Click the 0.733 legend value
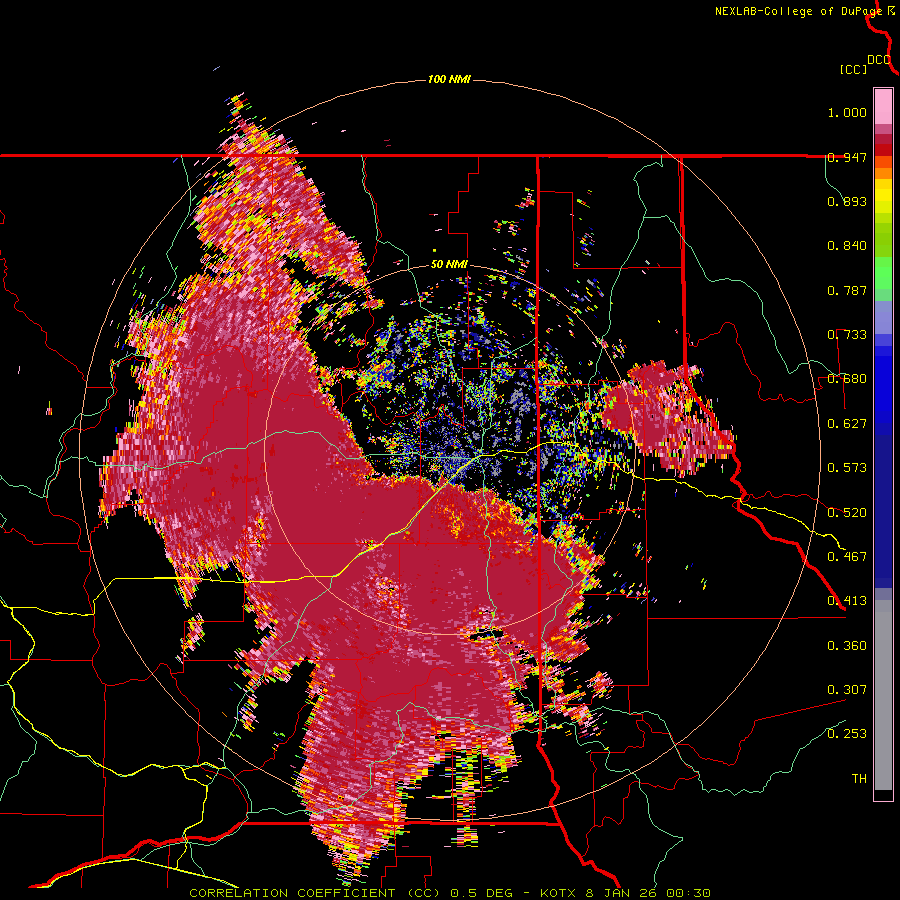 click(847, 335)
